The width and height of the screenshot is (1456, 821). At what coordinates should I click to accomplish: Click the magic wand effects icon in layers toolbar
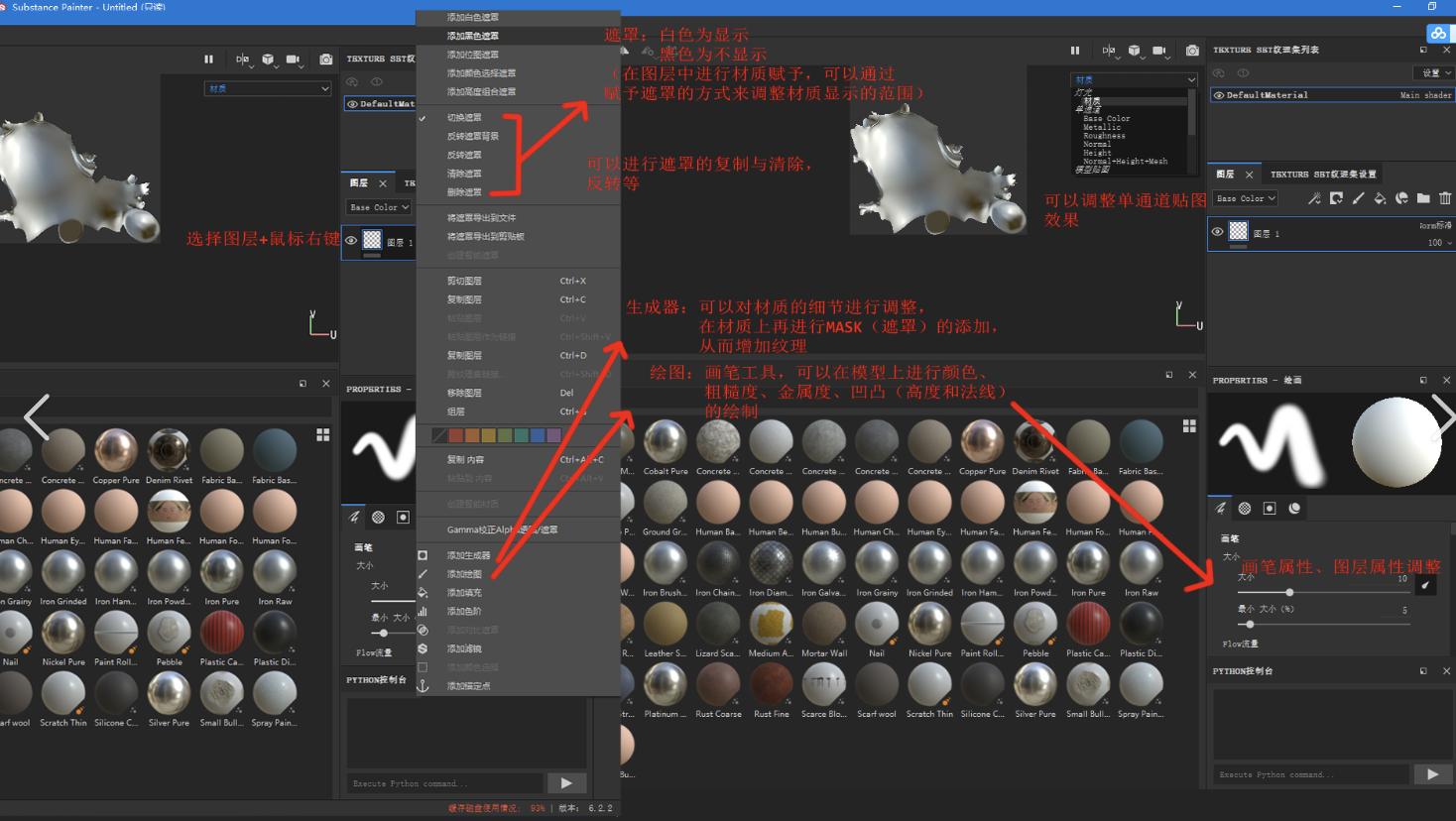pos(1314,198)
